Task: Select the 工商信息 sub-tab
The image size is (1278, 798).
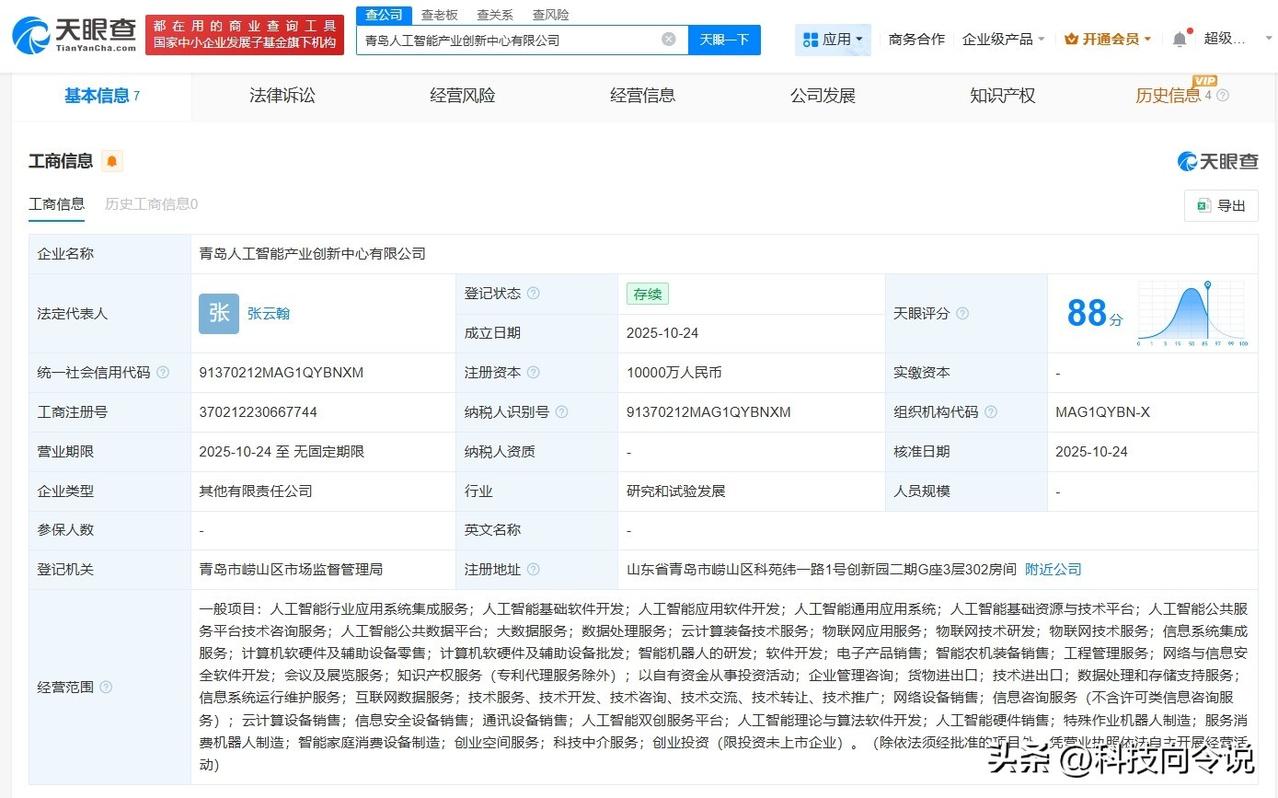Action: pyautogui.click(x=56, y=204)
